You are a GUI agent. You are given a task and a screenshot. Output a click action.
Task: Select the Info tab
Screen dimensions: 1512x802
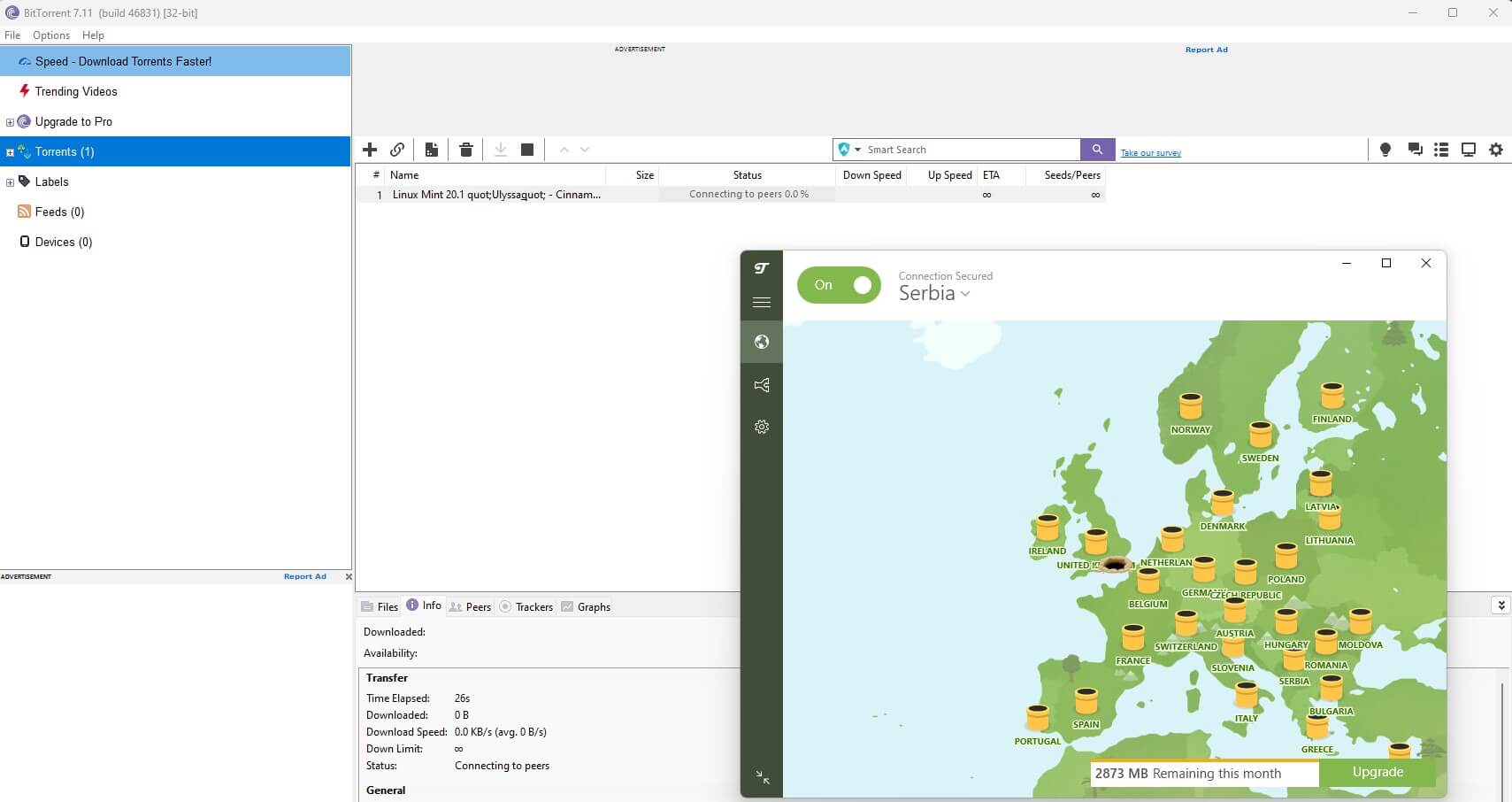[x=424, y=605]
